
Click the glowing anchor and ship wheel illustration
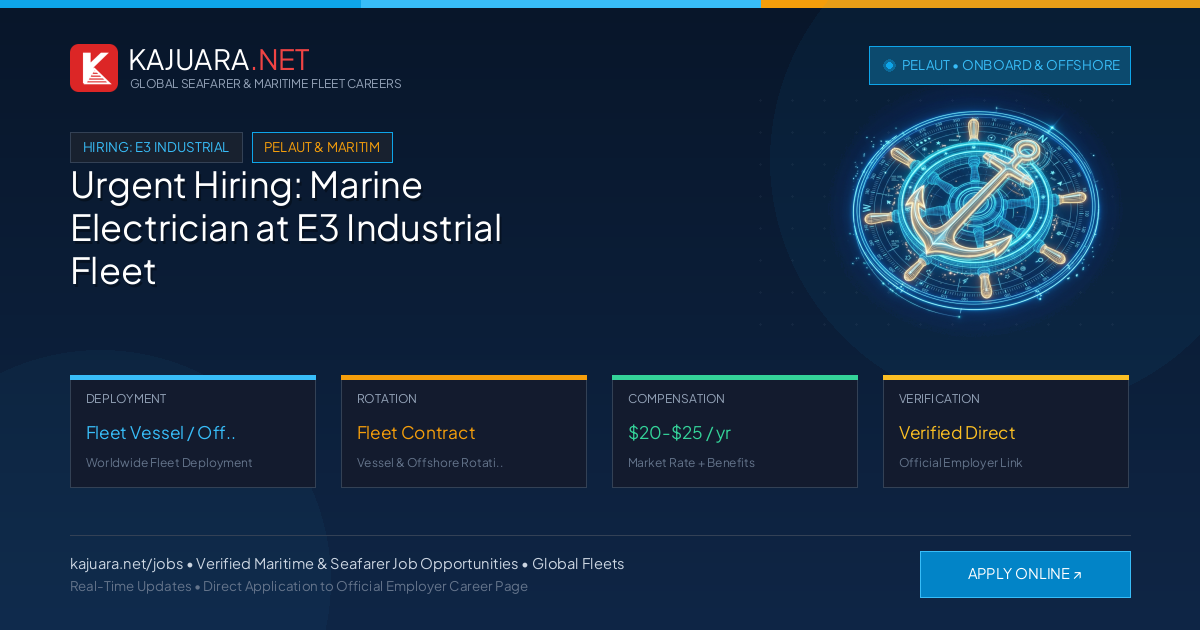pyautogui.click(x=975, y=212)
